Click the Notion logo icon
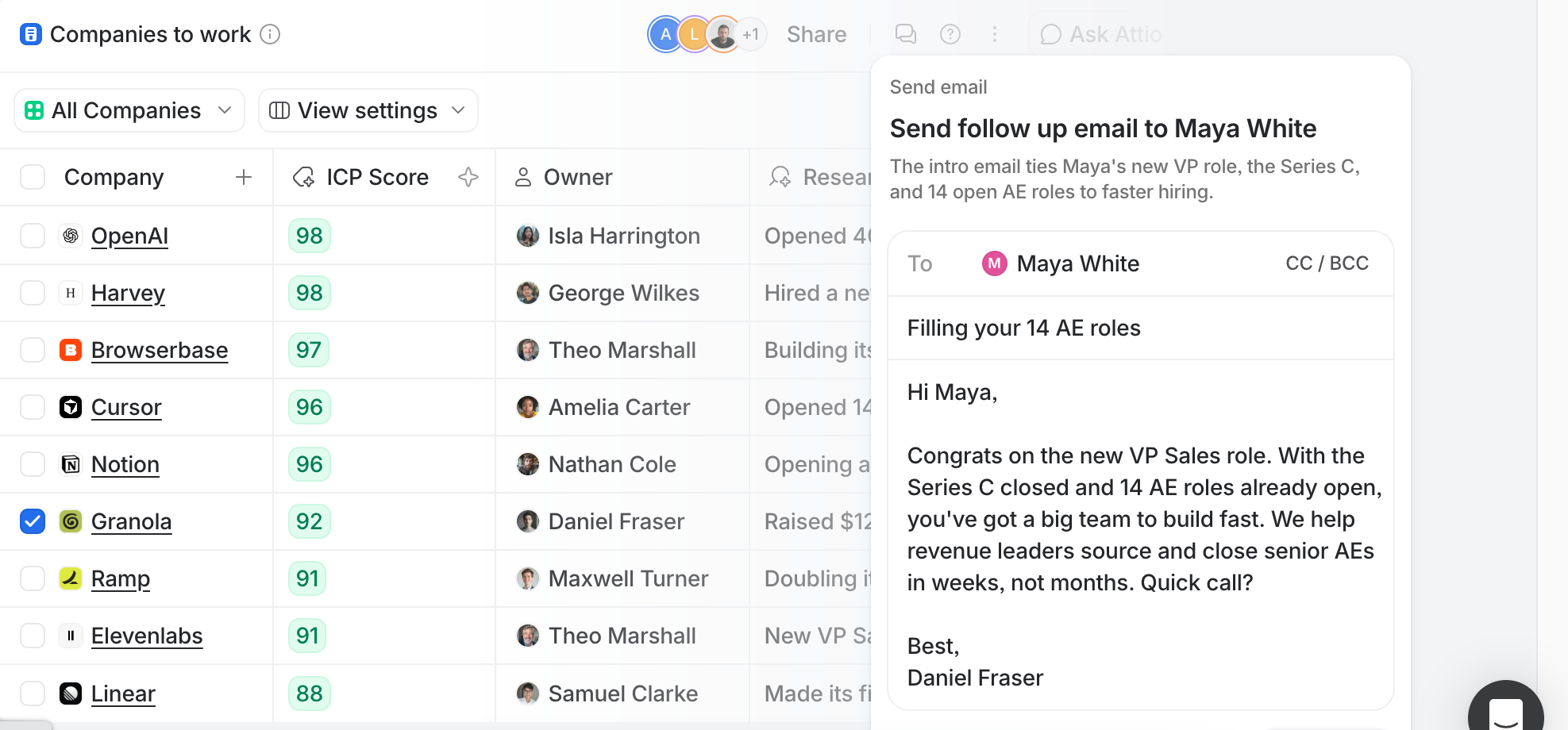This screenshot has width=1568, height=730. [x=71, y=464]
